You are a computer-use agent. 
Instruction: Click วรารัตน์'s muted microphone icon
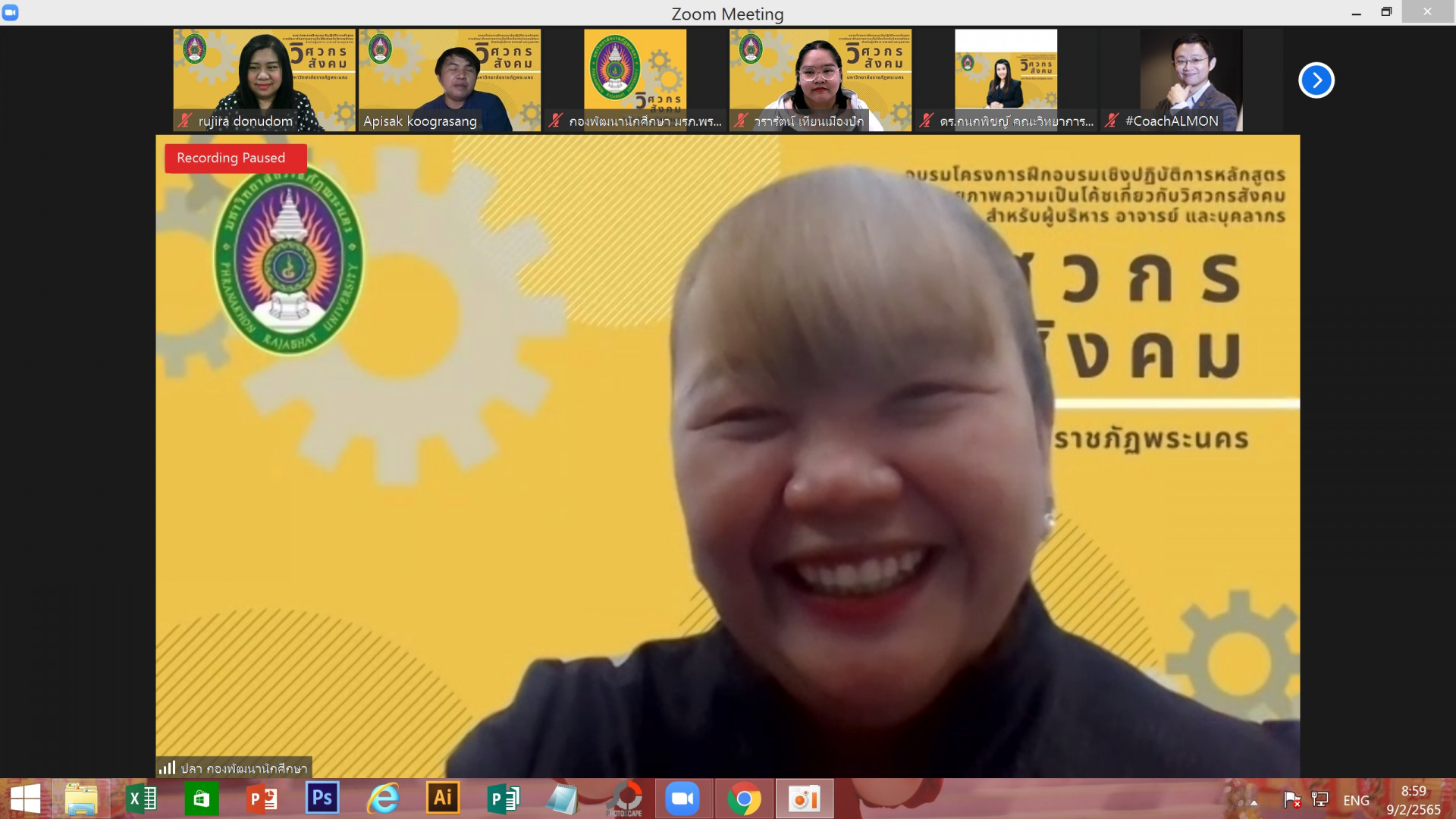tap(741, 121)
